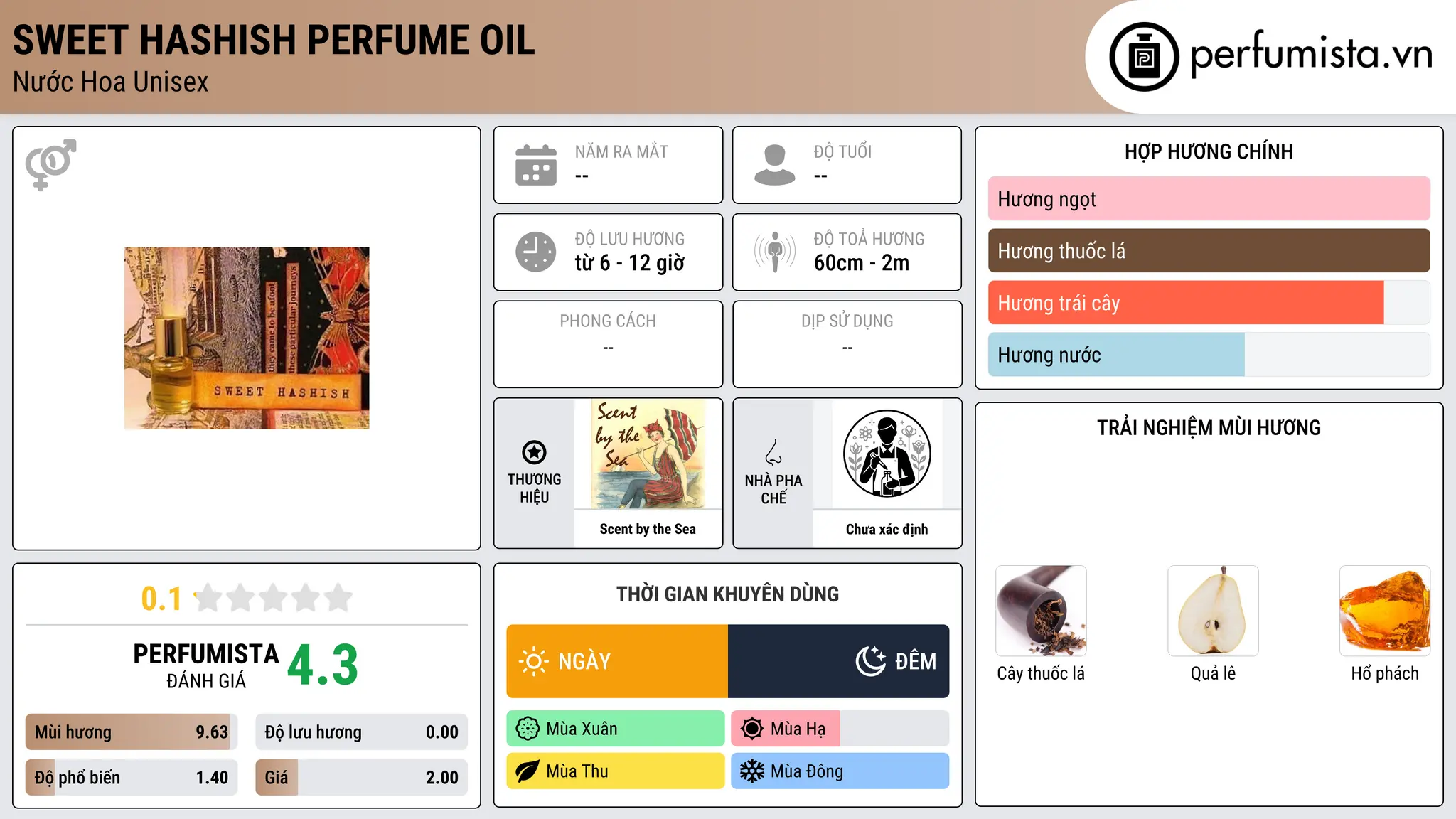This screenshot has width=1456, height=819.
Task: Click the amber note image
Action: tap(1385, 611)
